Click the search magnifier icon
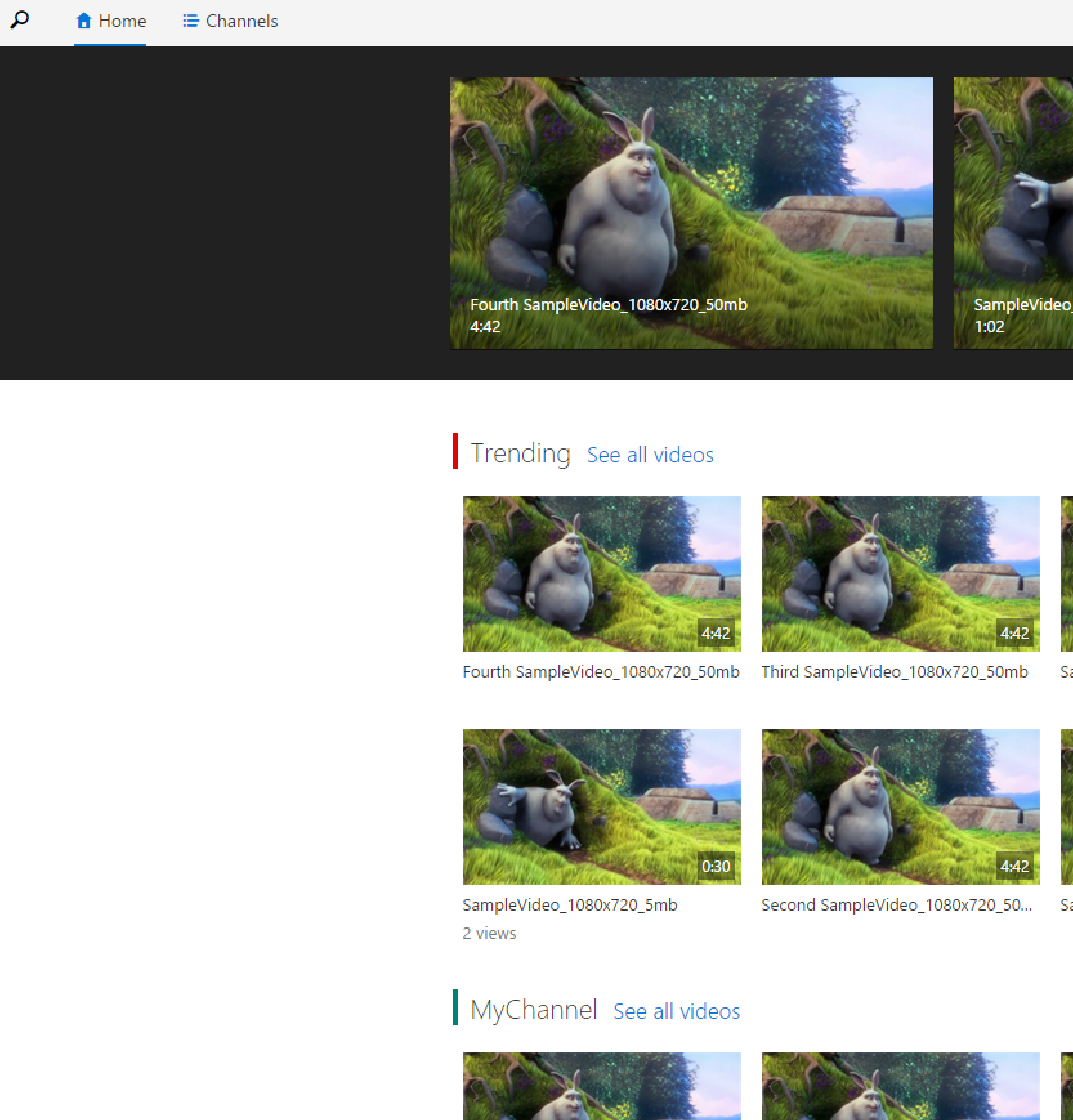Image resolution: width=1073 pixels, height=1120 pixels. click(19, 20)
